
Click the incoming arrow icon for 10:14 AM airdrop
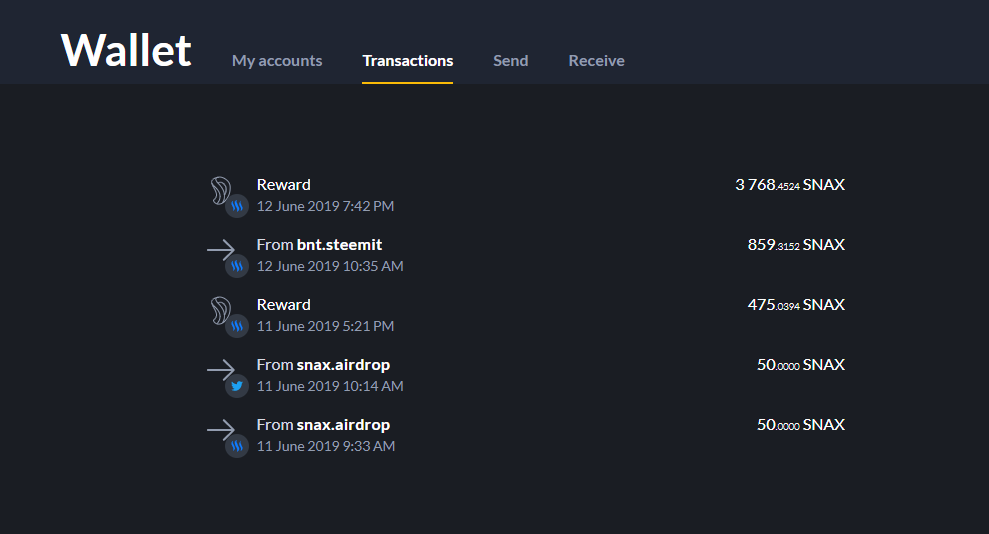point(220,369)
